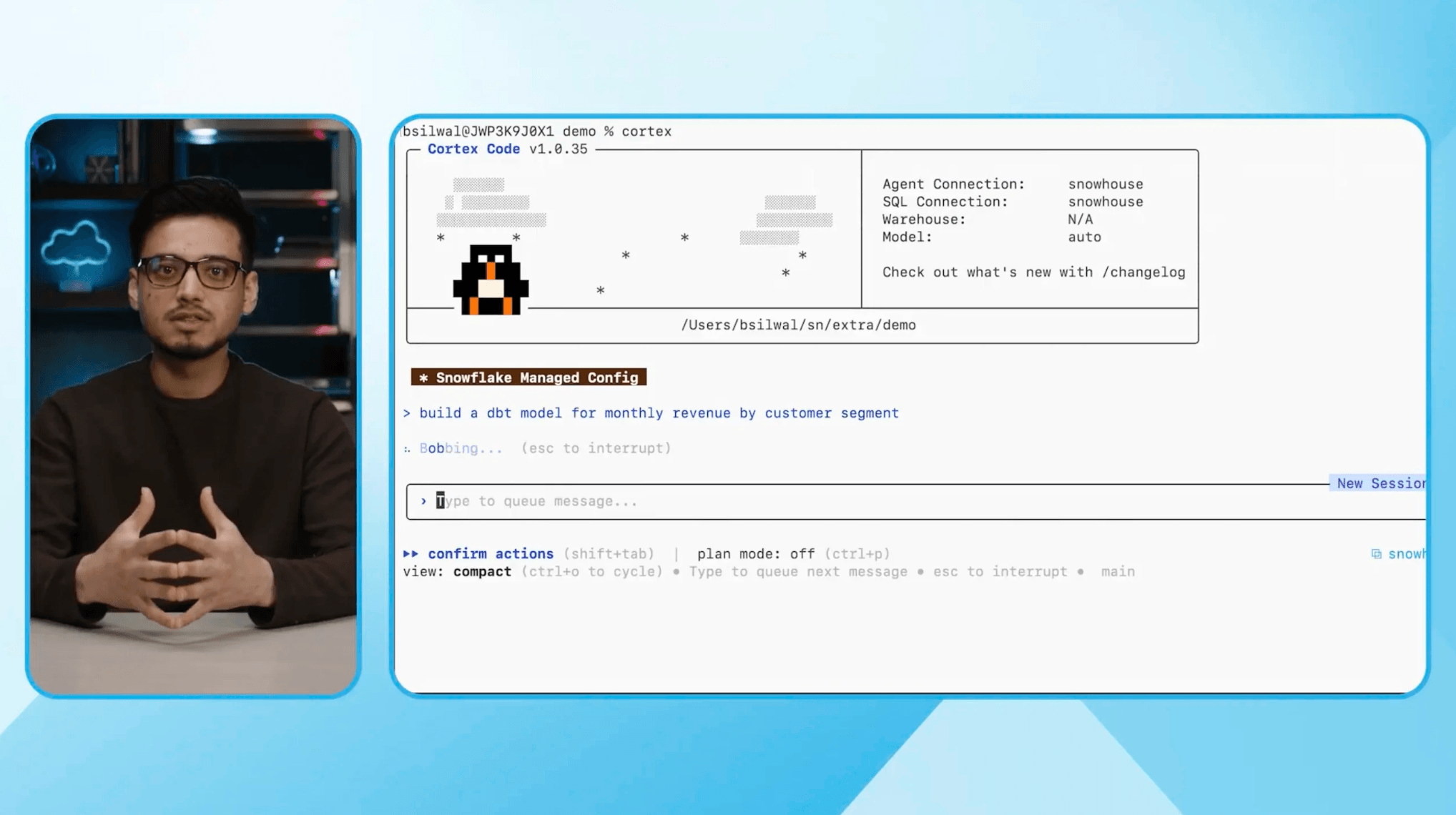This screenshot has width=1456, height=815.
Task: Click the view: compact setting
Action: point(457,572)
